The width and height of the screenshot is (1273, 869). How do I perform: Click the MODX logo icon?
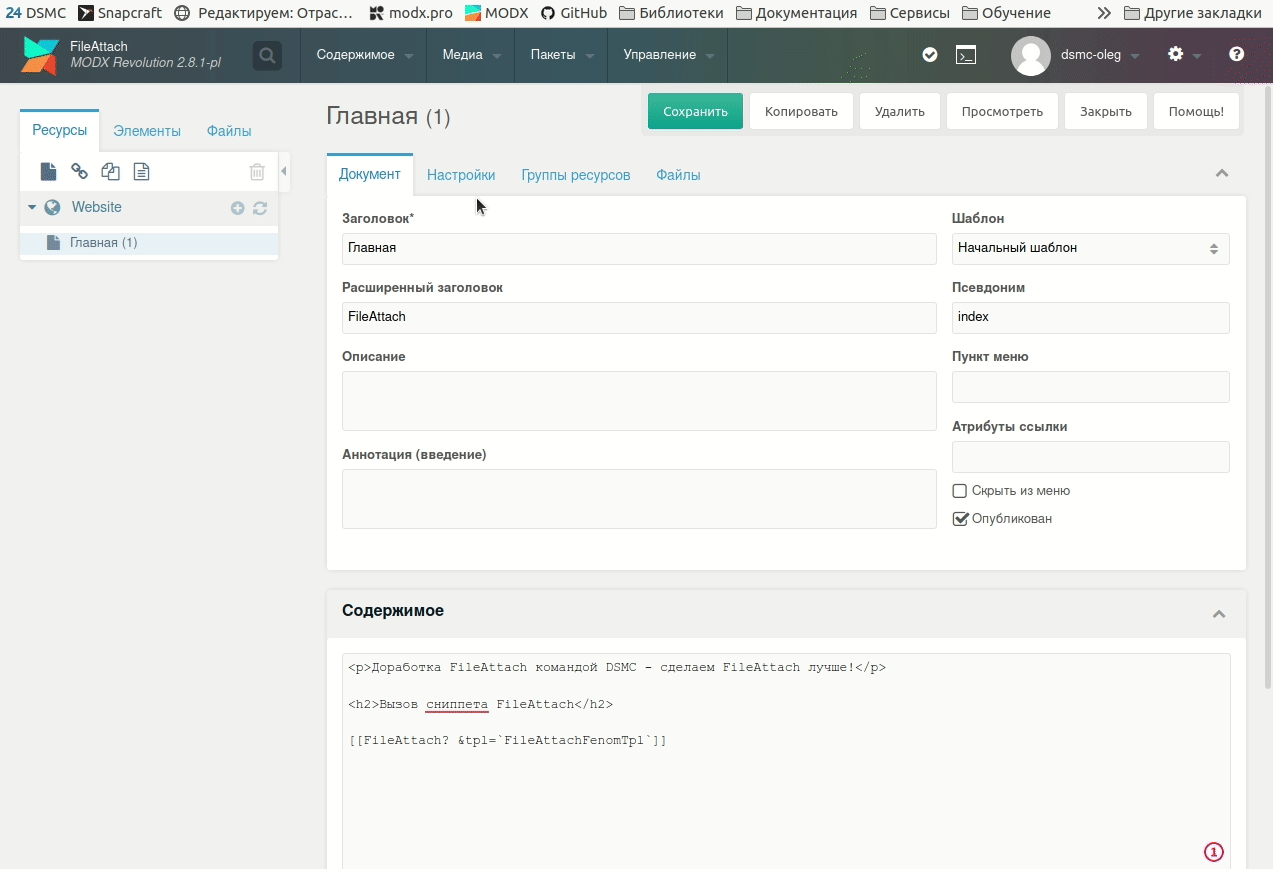40,56
